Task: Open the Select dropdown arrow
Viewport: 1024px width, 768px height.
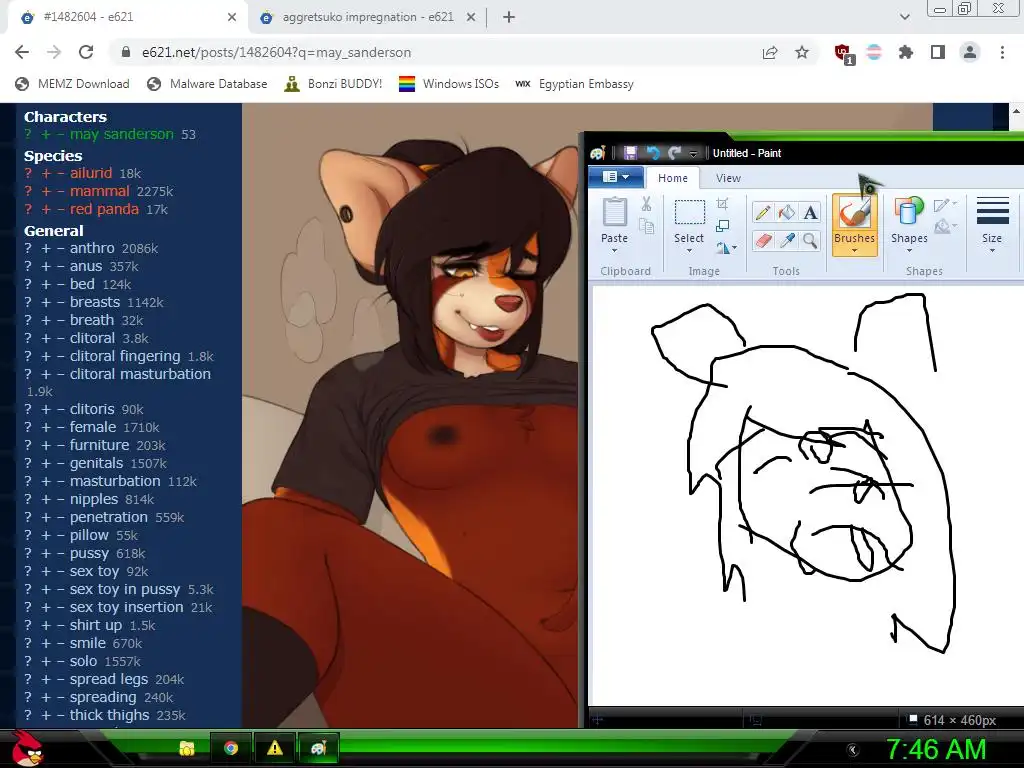Action: coord(689,251)
